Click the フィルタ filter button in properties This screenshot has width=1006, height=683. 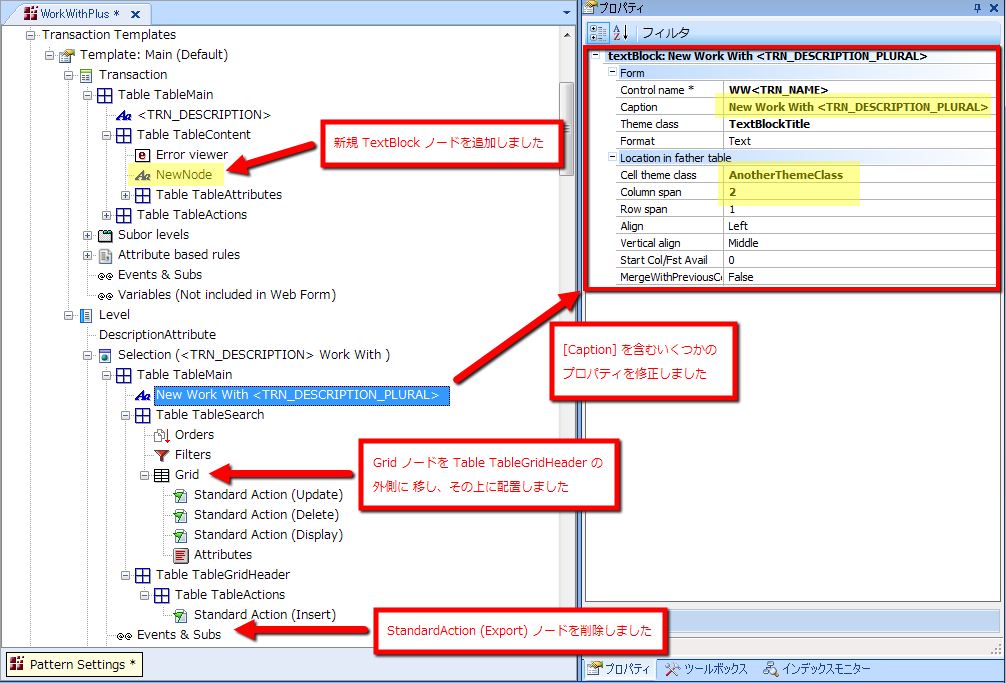(665, 33)
